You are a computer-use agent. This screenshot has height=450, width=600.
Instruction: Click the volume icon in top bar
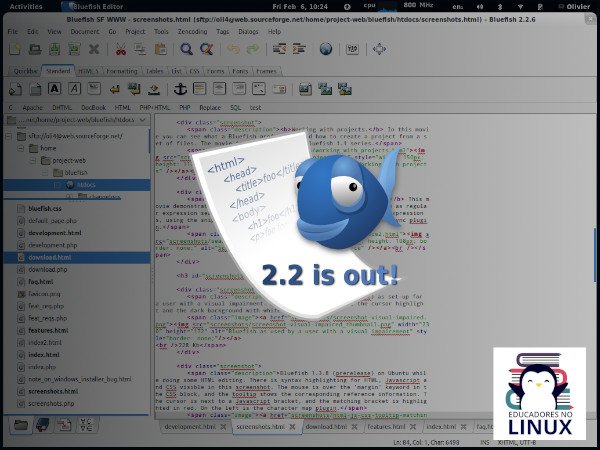[479, 7]
